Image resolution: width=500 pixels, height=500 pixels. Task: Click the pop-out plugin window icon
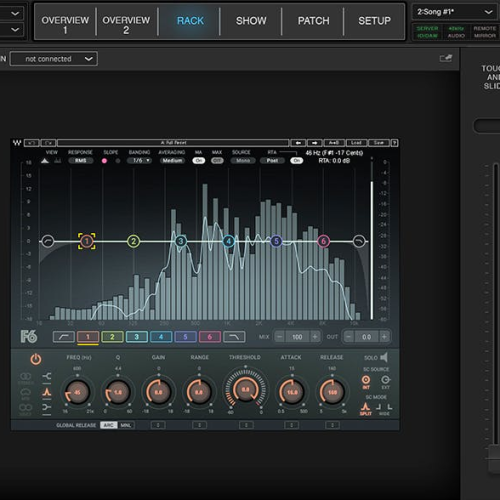coord(446,58)
